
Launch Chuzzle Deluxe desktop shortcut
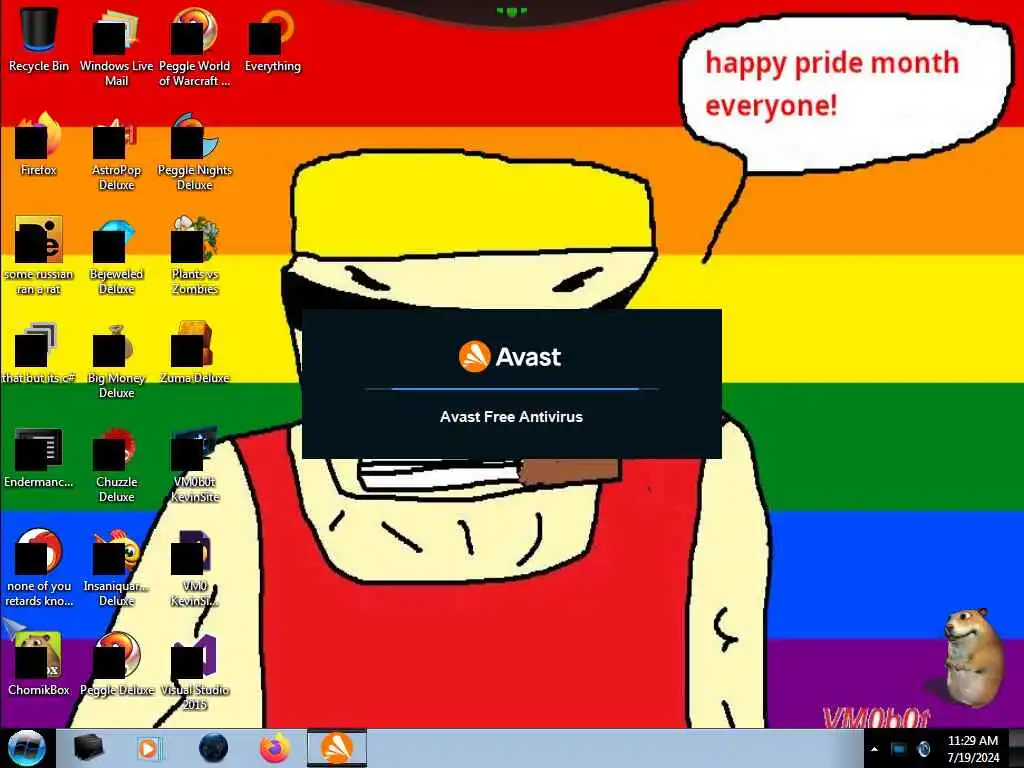click(x=116, y=464)
